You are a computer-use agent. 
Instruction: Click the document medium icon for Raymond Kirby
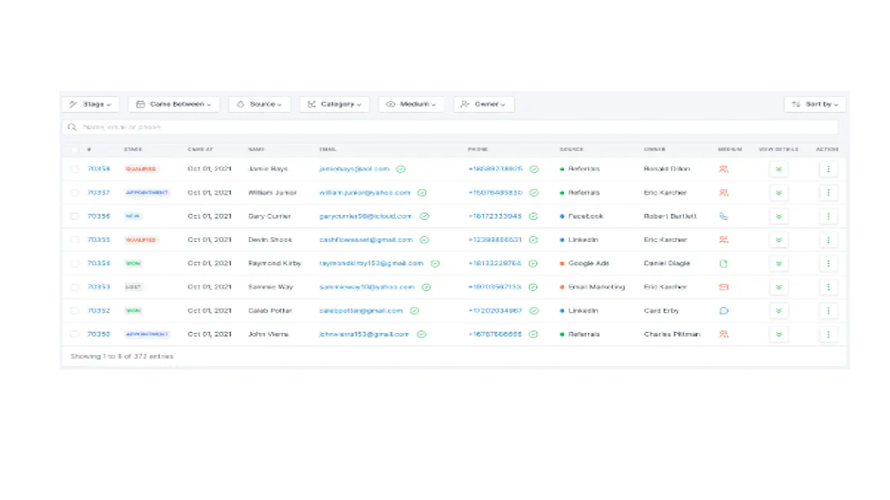(x=724, y=263)
